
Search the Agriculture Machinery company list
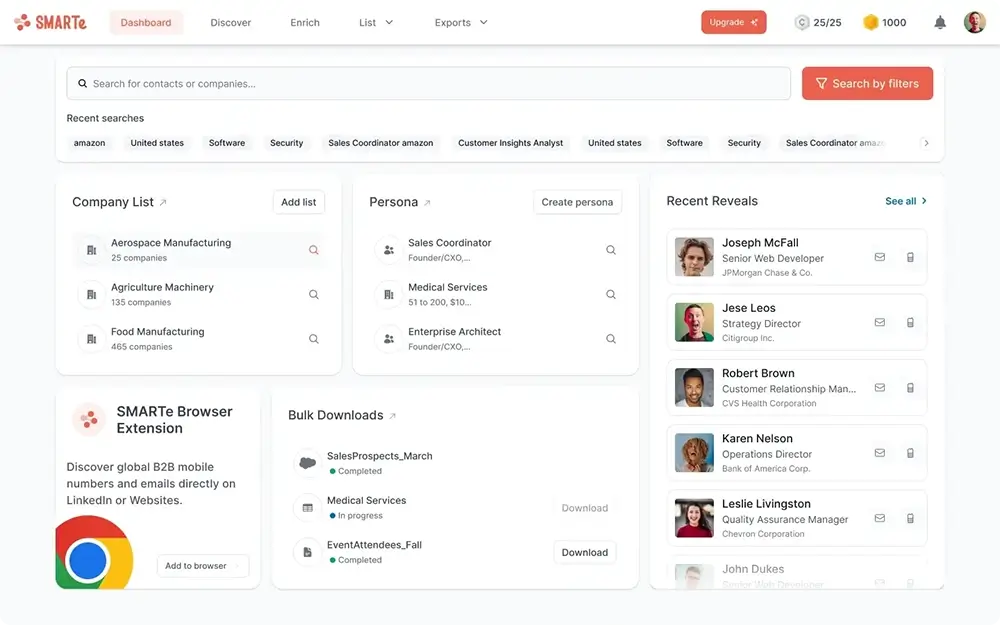[x=313, y=295]
